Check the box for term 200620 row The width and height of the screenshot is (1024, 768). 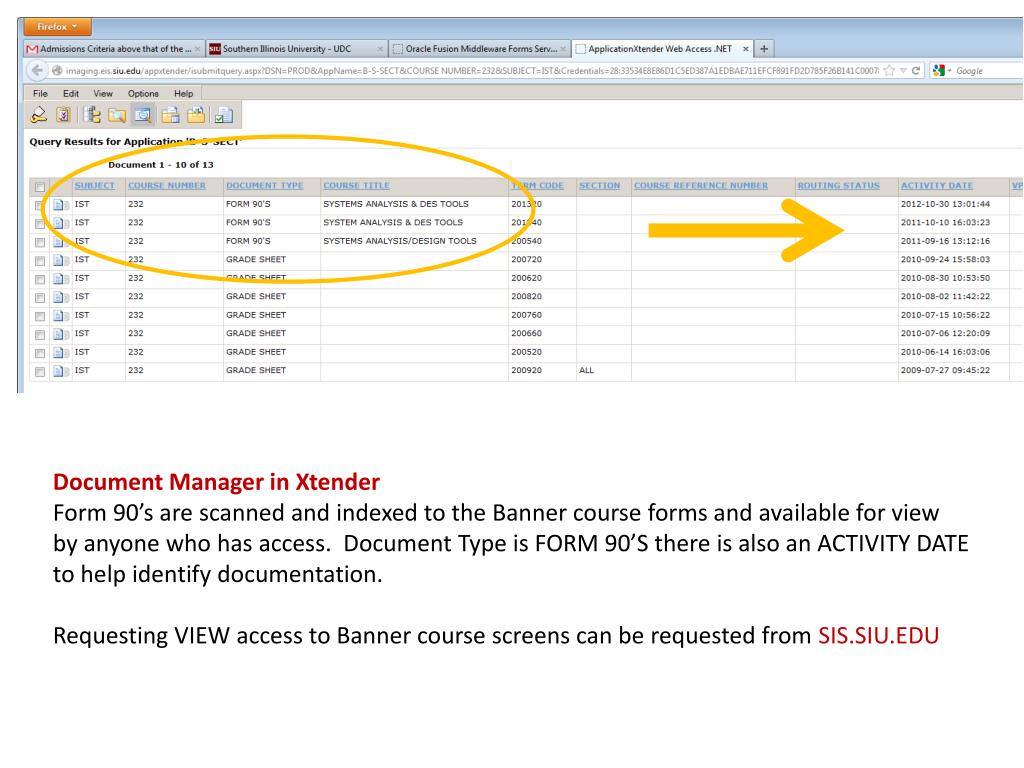(40, 279)
